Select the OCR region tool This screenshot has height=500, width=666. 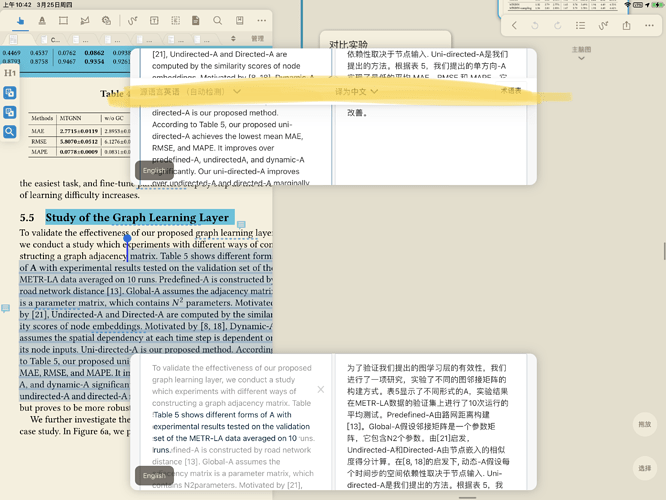pos(175,21)
